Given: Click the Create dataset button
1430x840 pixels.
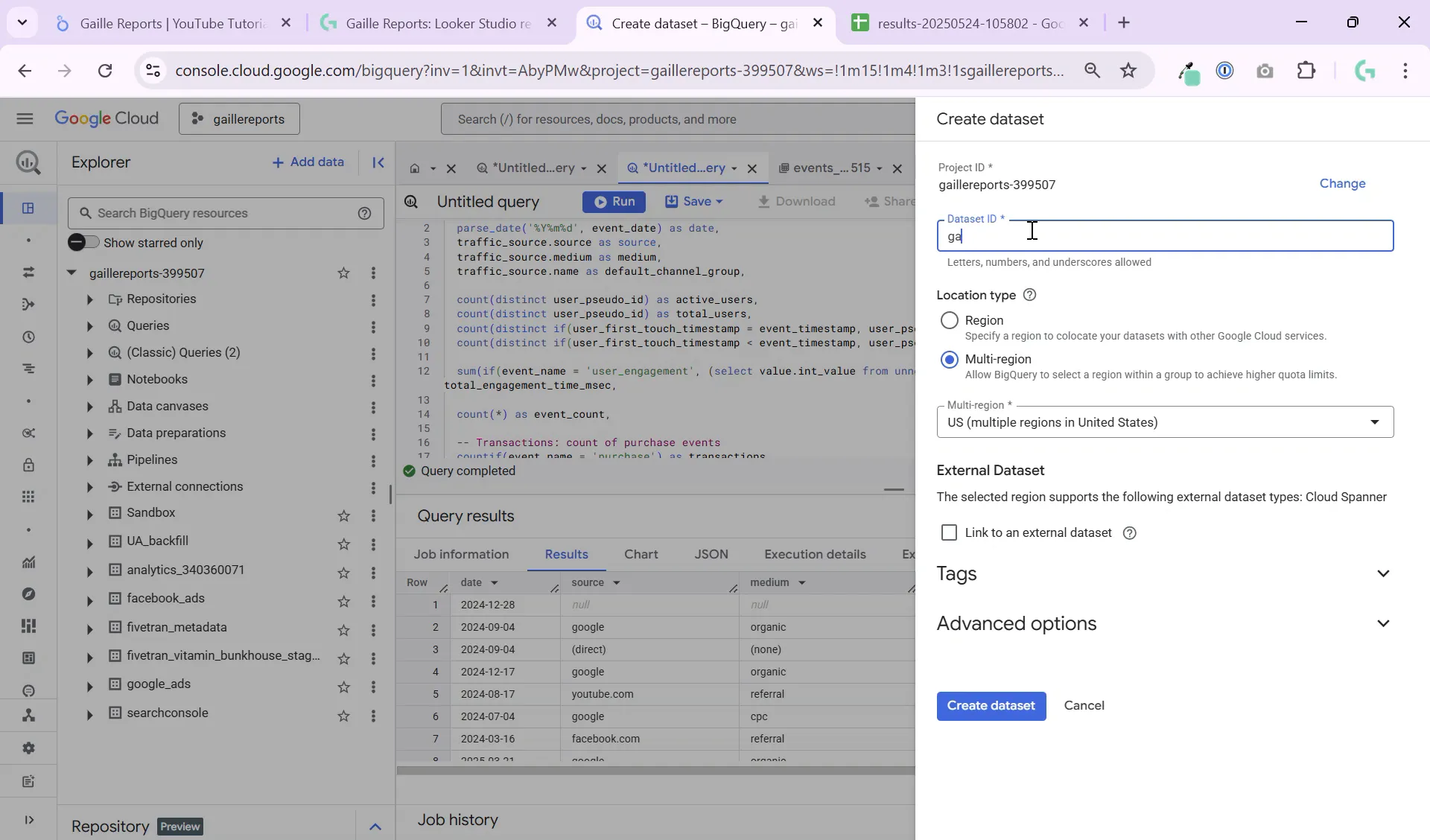Looking at the screenshot, I should coord(991,706).
